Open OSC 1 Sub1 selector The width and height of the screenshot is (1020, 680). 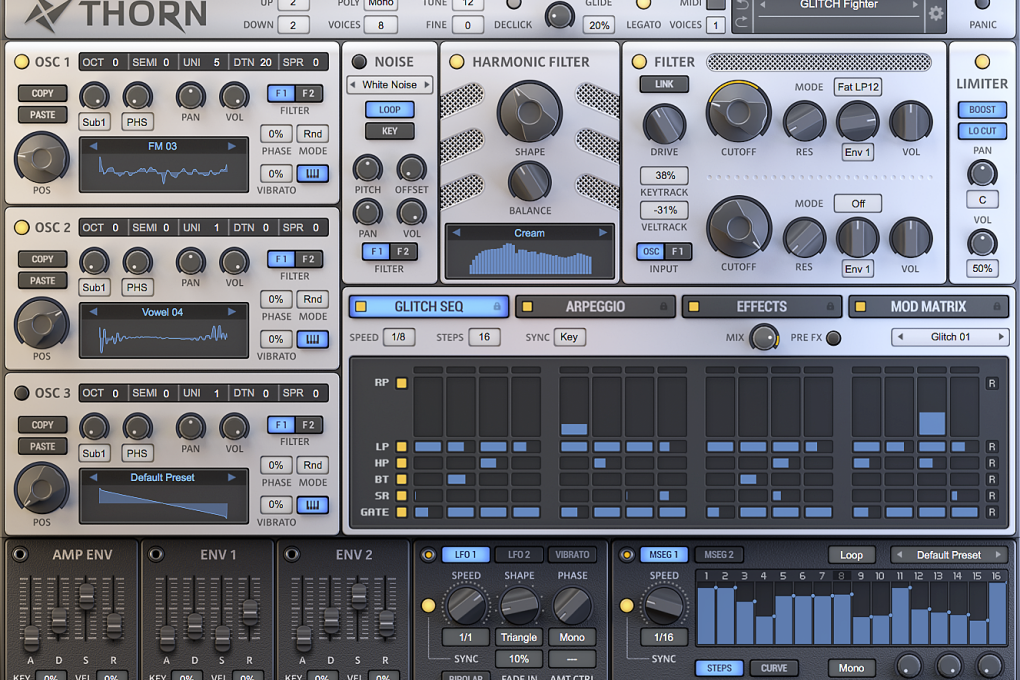(x=94, y=122)
